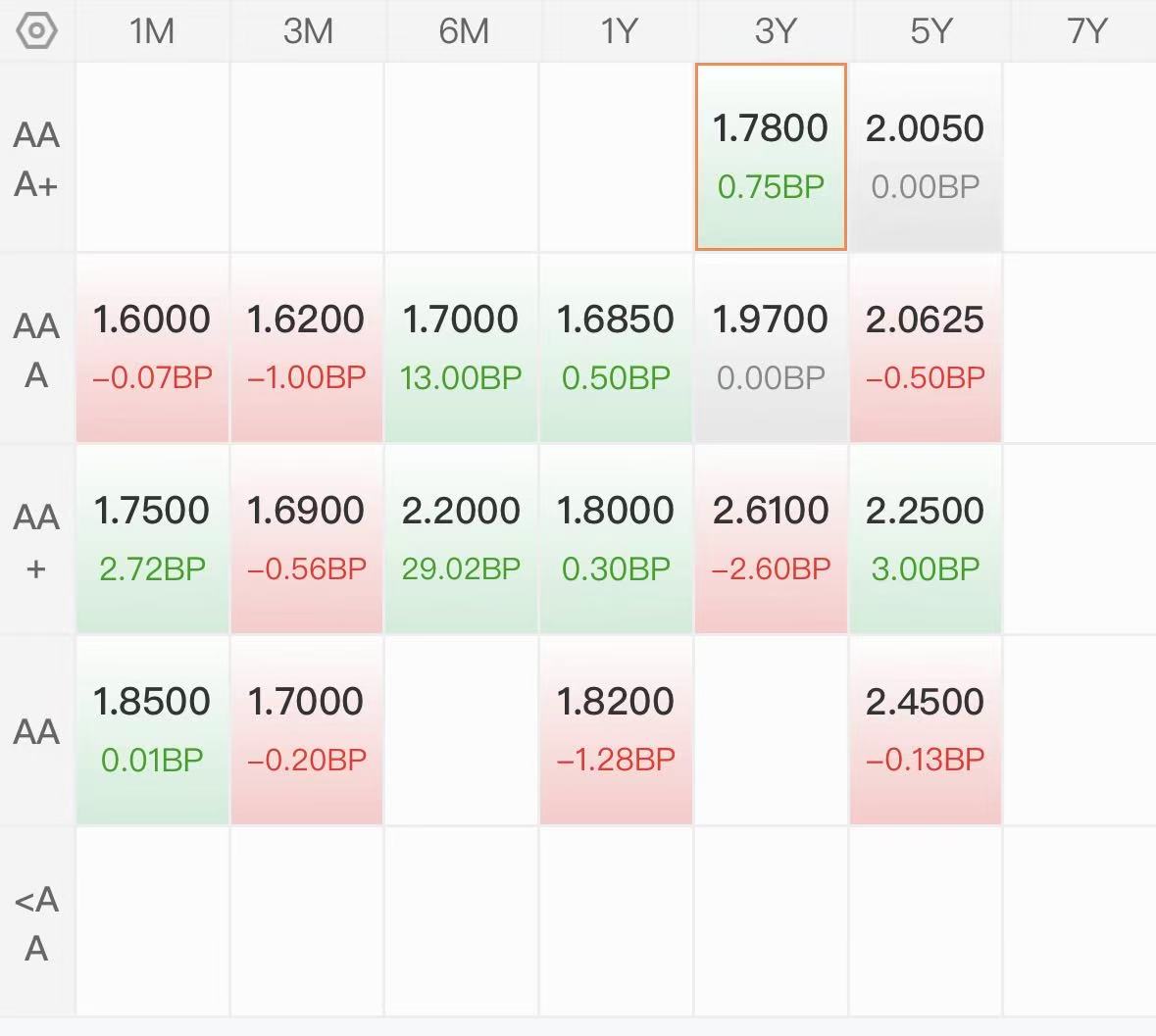Image resolution: width=1156 pixels, height=1036 pixels.
Task: Open the AAA 5Y cell 2.0625
Action: point(926,348)
